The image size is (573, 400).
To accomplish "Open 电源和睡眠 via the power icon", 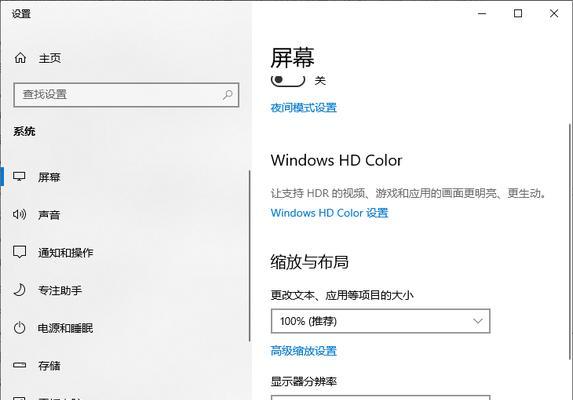I will coord(19,328).
